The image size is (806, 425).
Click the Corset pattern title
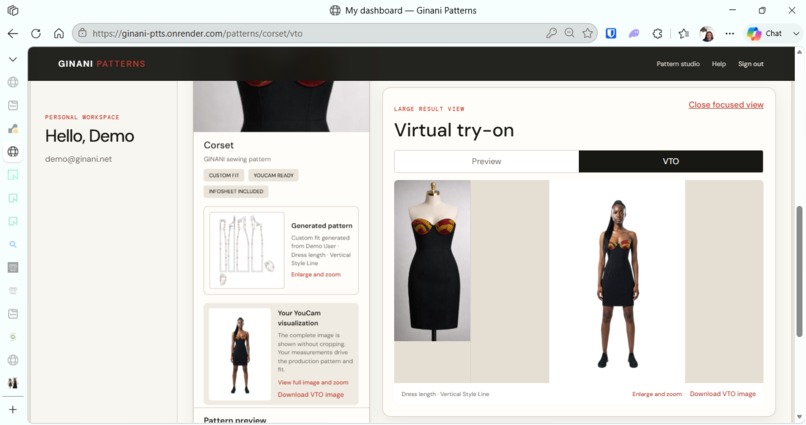218,145
